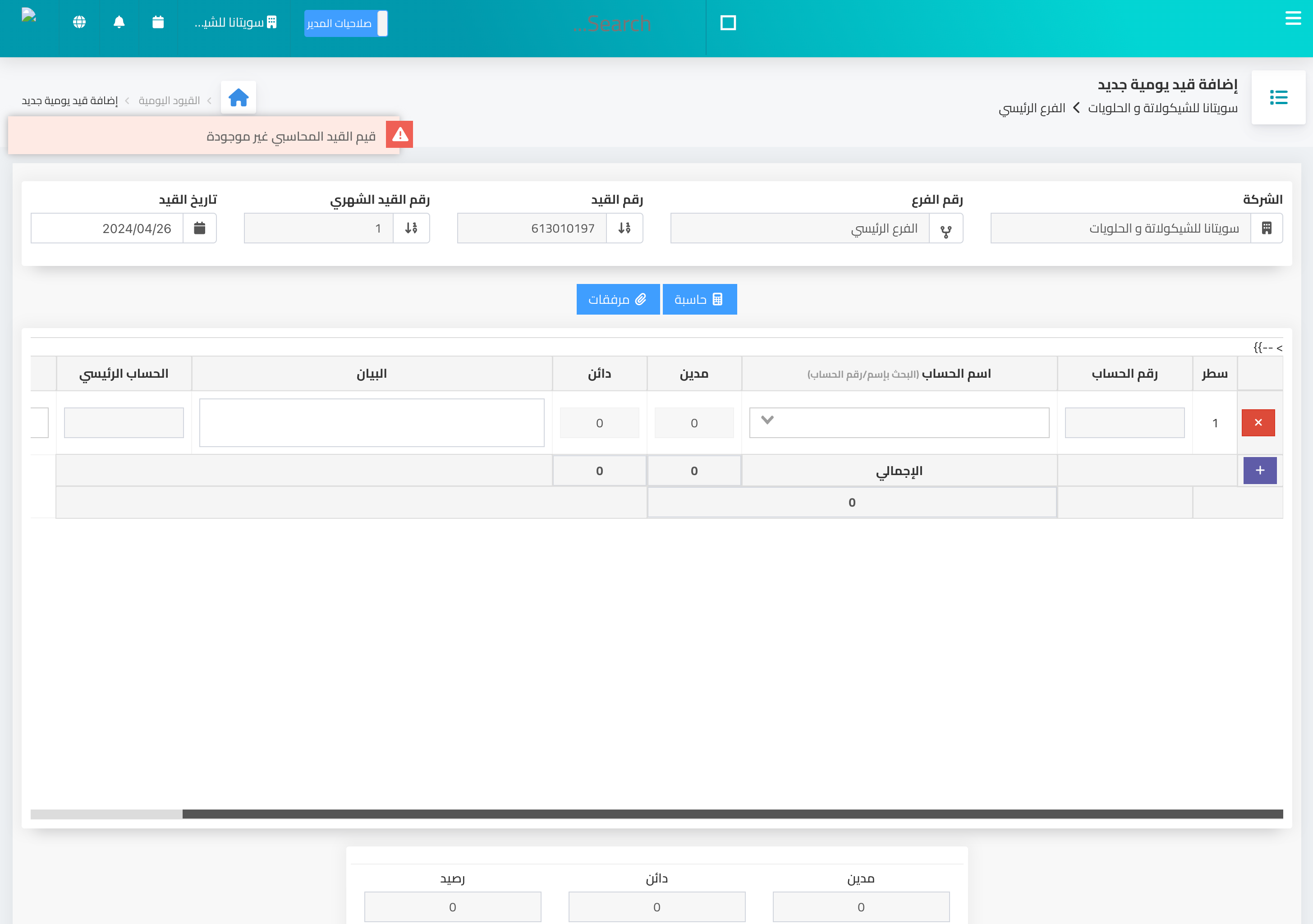Click رقم الحساب input in row 1

point(1124,422)
